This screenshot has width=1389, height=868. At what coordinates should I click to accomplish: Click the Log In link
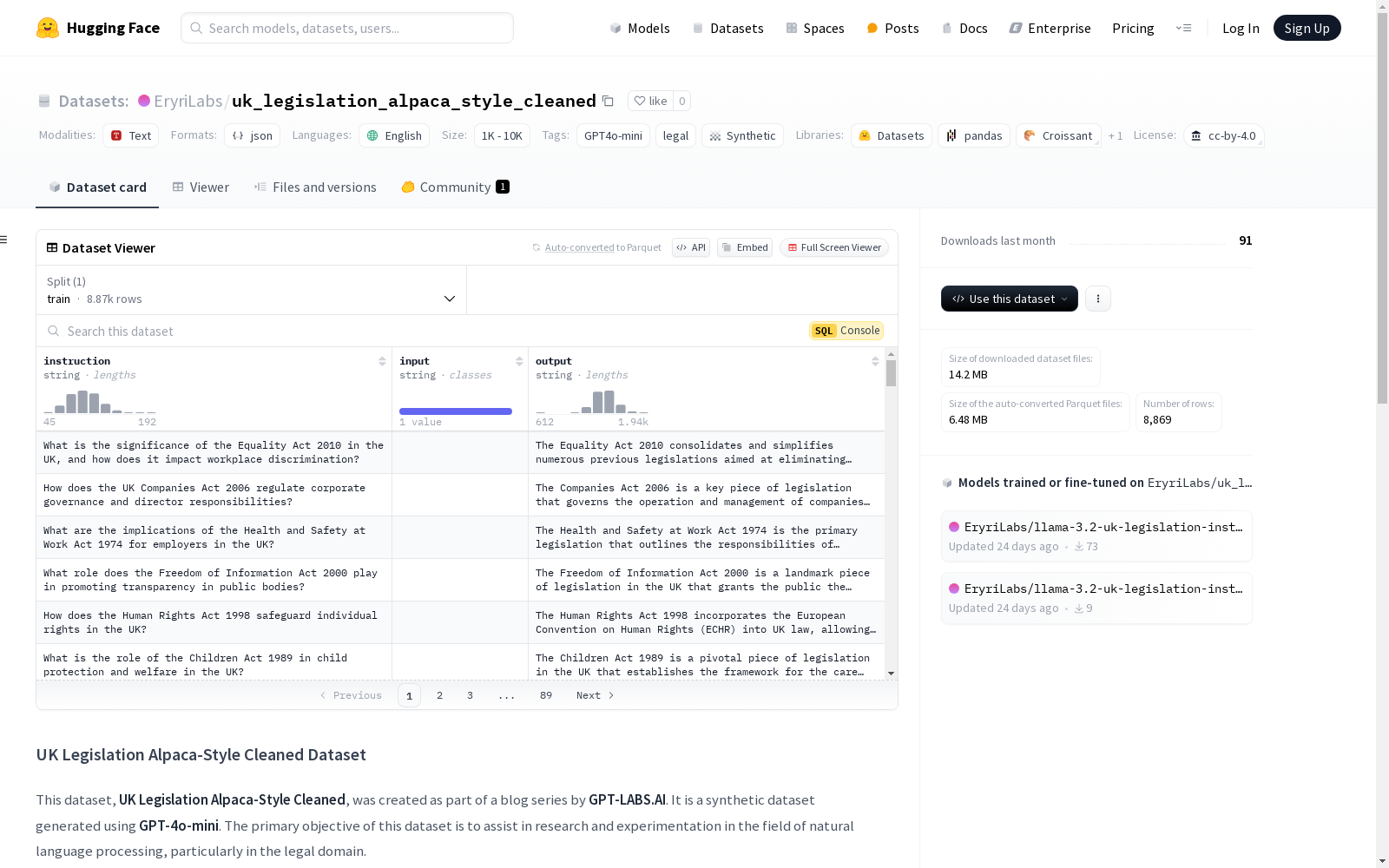click(1241, 28)
